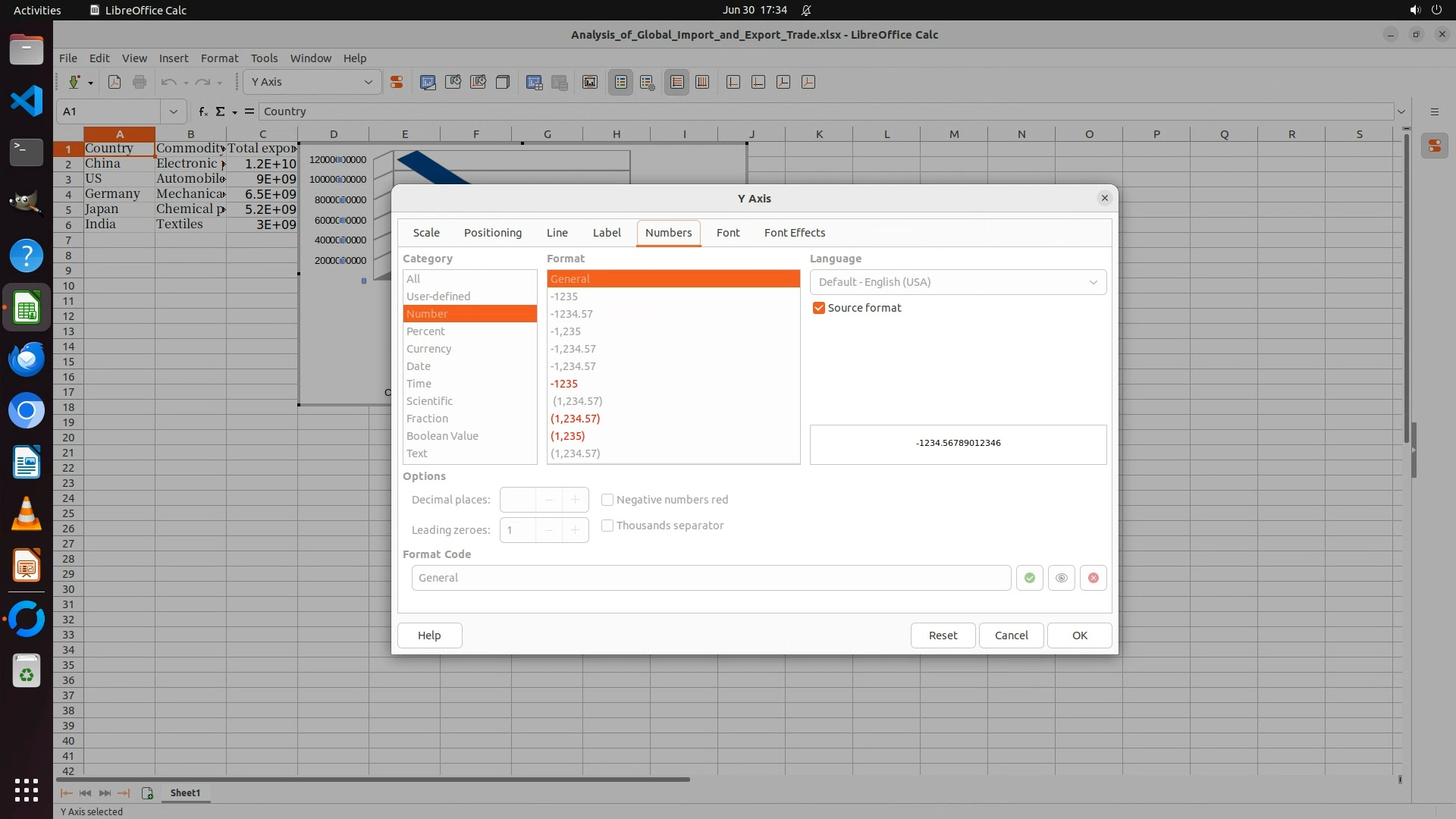Click the Horizontal Grids toolbar icon

[676, 82]
